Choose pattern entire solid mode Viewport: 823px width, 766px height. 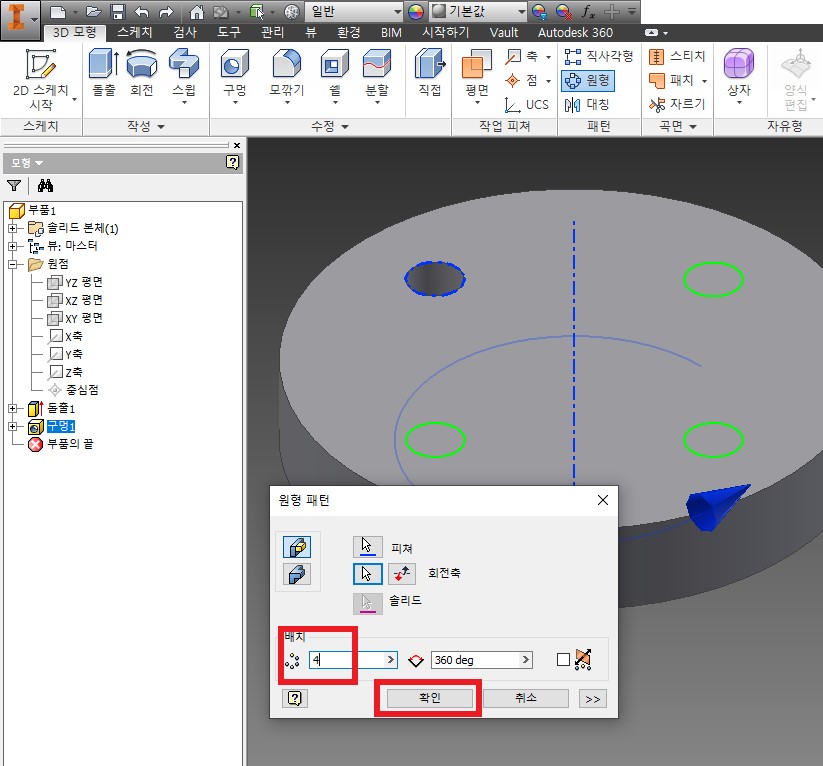click(297, 574)
